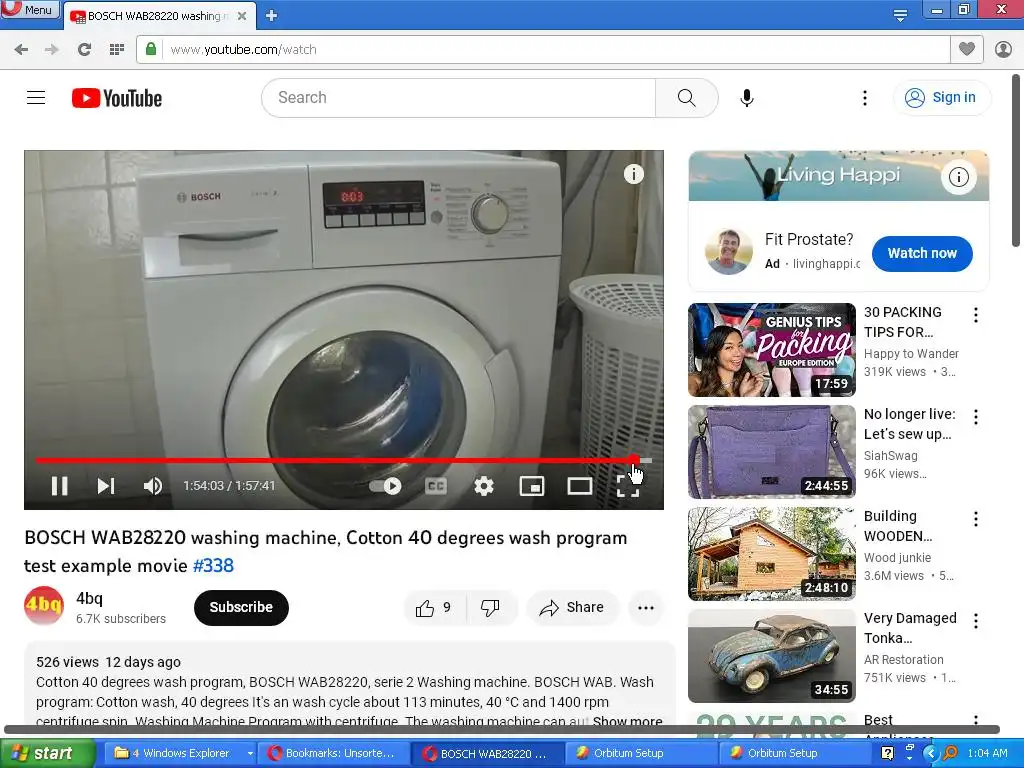This screenshot has height=768, width=1024.
Task: Mute the video volume
Action: click(153, 486)
